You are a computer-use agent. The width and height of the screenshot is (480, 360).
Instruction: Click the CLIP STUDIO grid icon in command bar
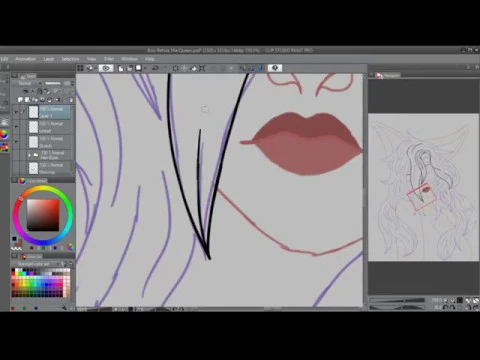[x=80, y=68]
